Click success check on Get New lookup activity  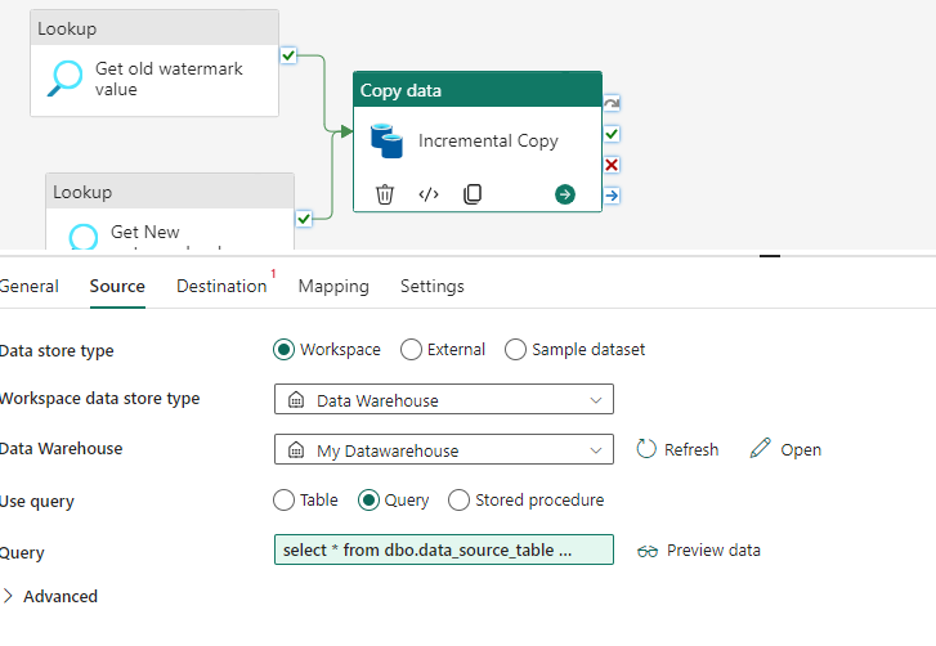(304, 219)
